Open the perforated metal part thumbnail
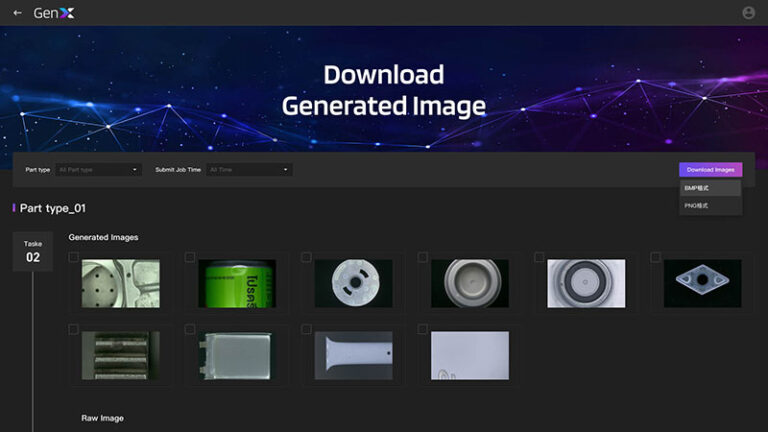Image resolution: width=768 pixels, height=432 pixels. [120, 284]
